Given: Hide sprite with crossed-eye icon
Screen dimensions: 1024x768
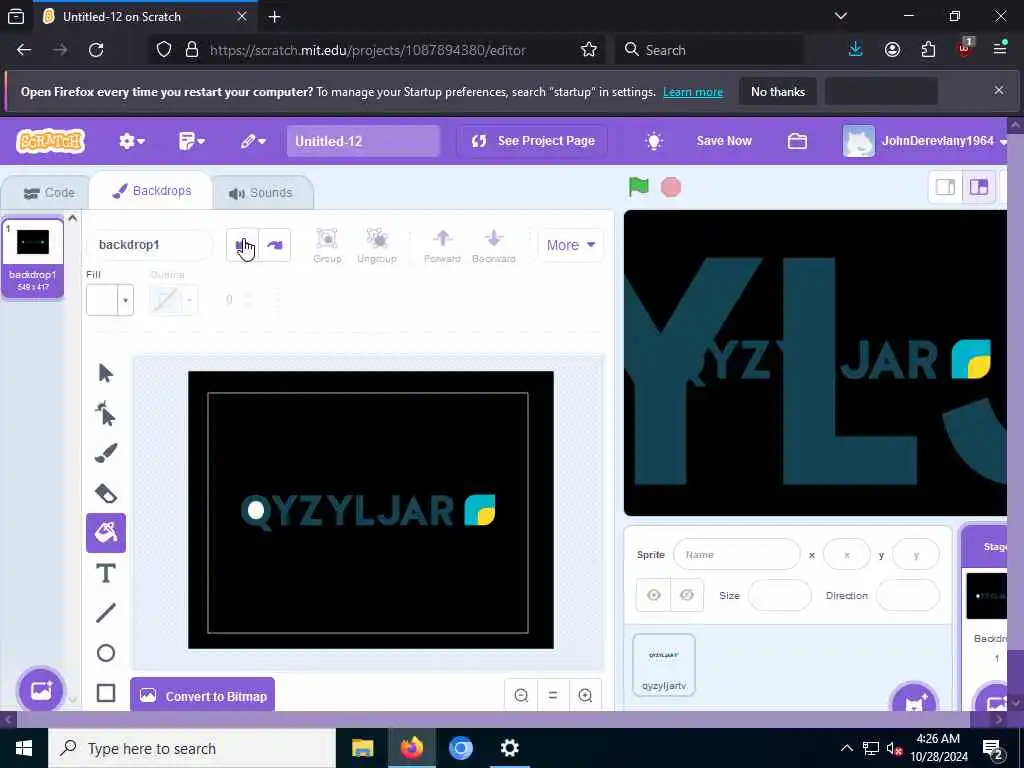Looking at the screenshot, I should point(687,595).
